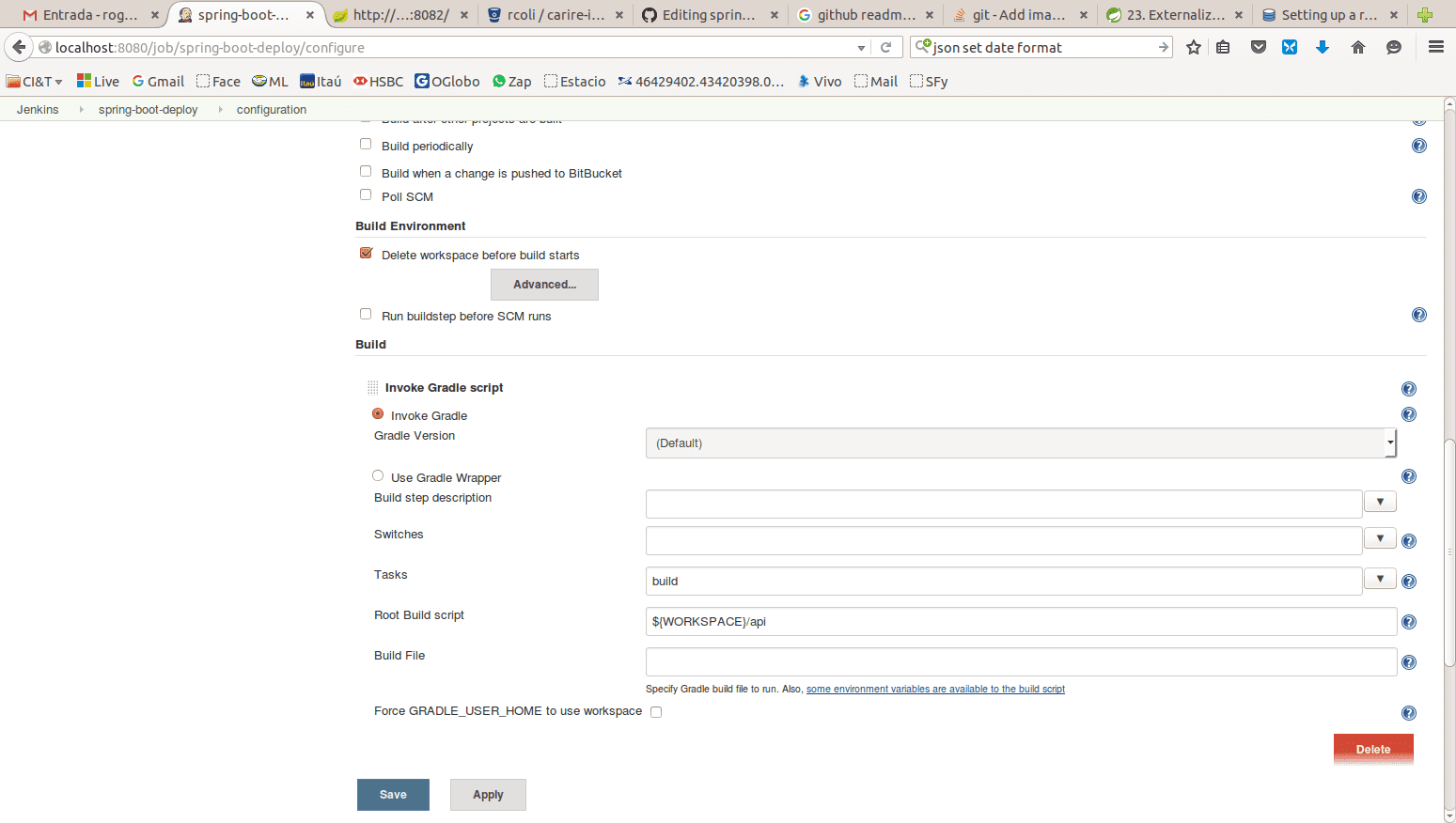The height and width of the screenshot is (823, 1456).
Task: Open help icon beside Invoke Gradle radio
Action: click(1409, 414)
